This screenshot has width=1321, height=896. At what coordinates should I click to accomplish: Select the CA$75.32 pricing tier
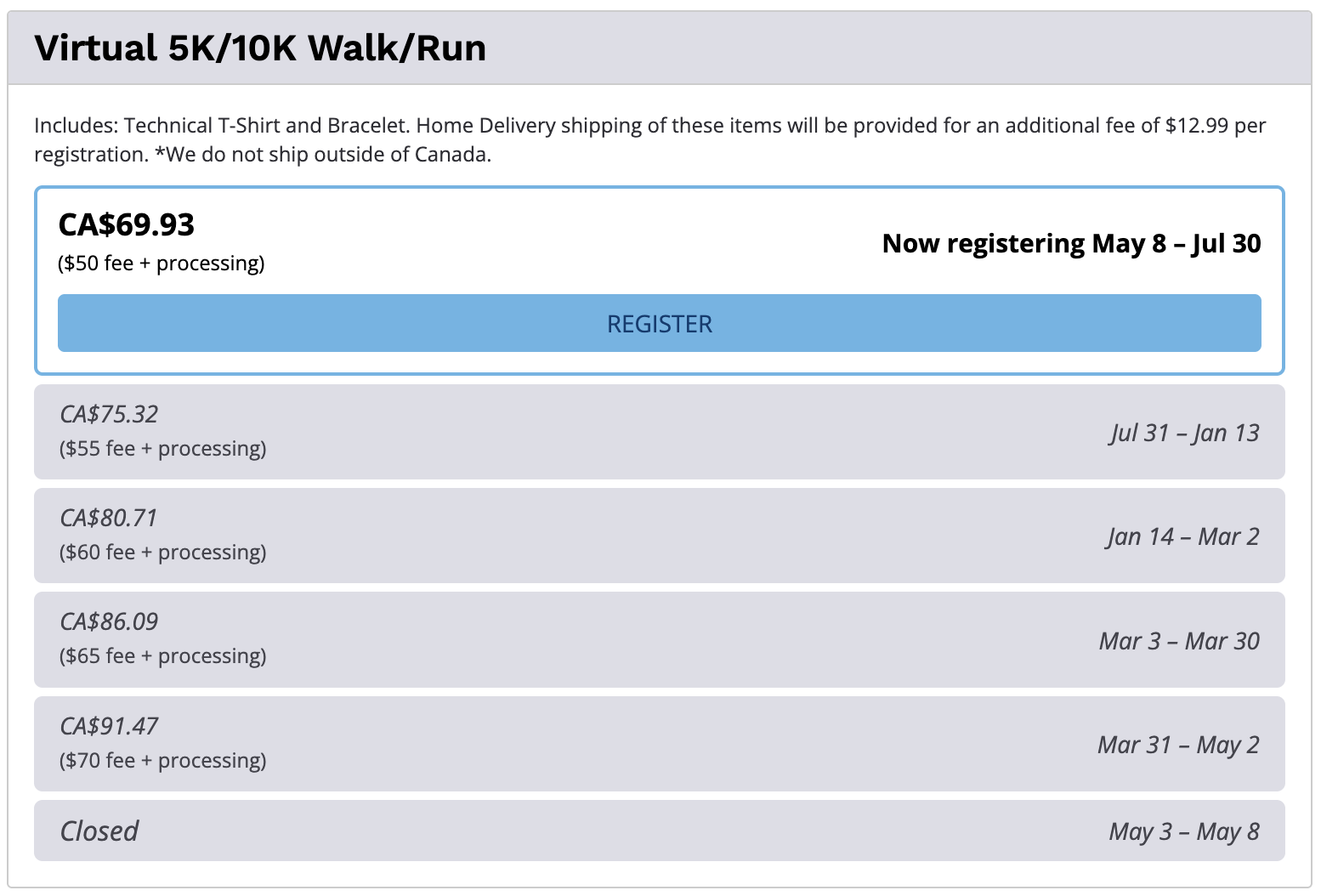pyautogui.click(x=659, y=432)
